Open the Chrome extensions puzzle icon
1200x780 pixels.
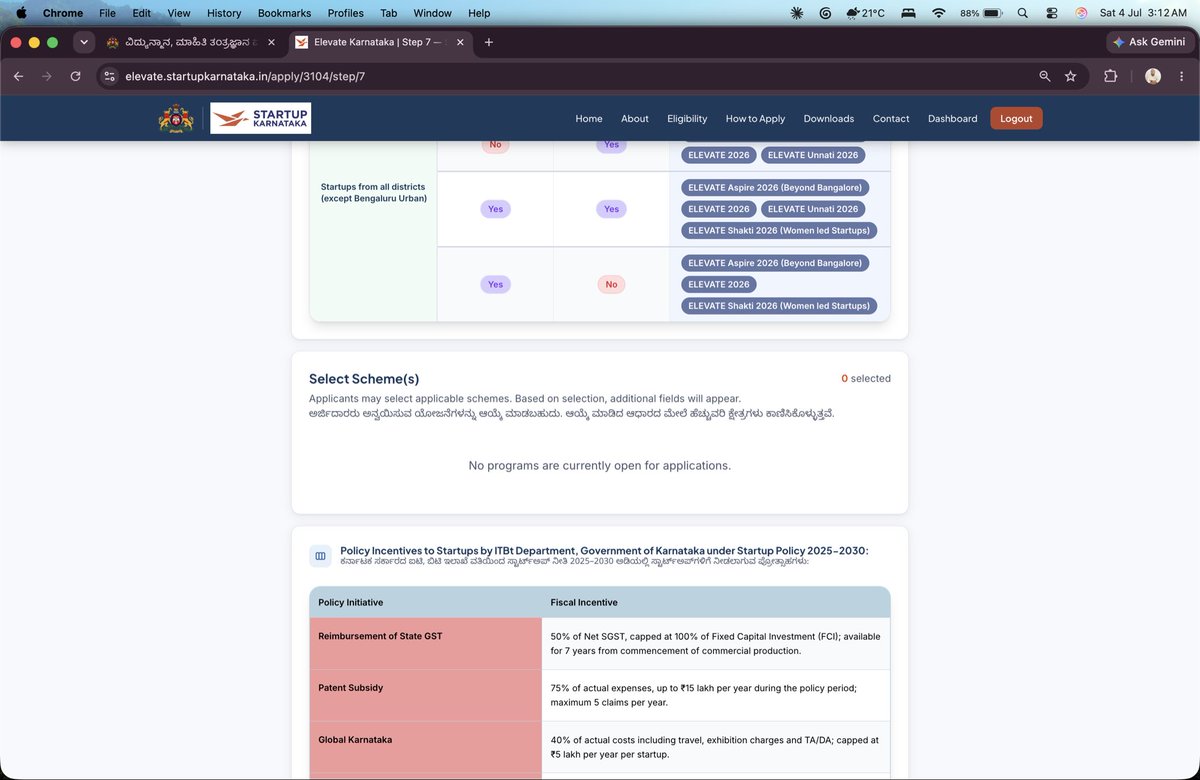[x=1110, y=76]
